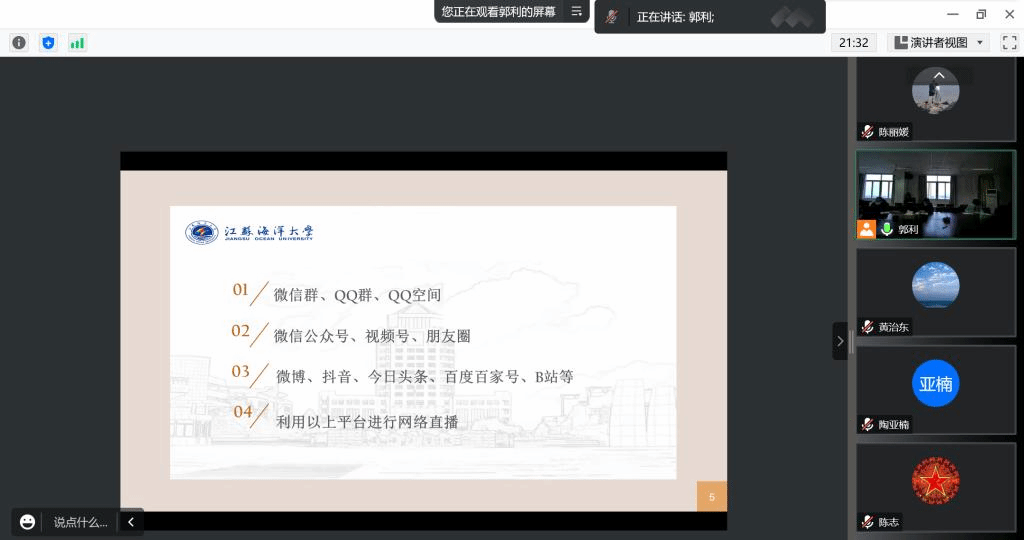Toggle the muted mic icon for 陶亚楠
Image resolution: width=1024 pixels, height=540 pixels.
point(867,425)
